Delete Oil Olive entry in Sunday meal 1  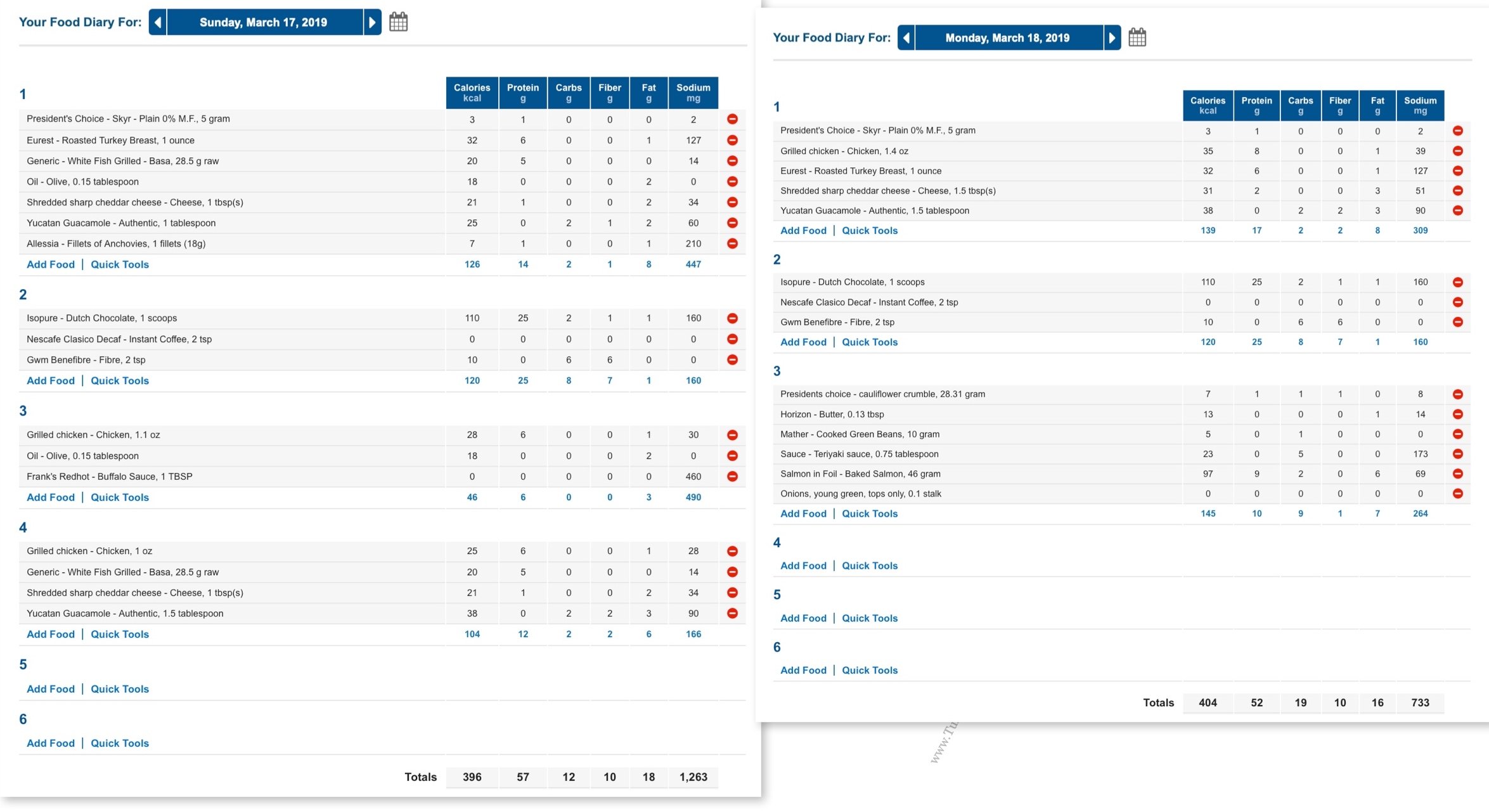(732, 181)
